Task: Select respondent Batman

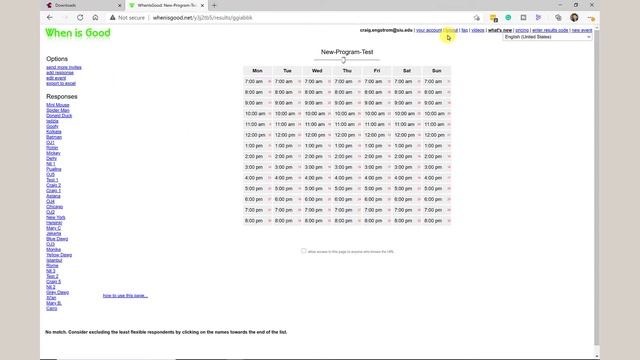Action: (x=54, y=137)
